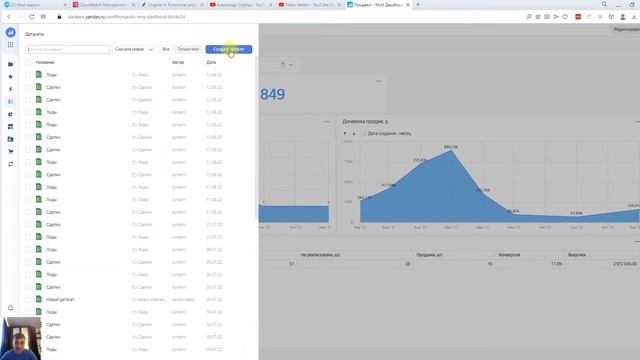Open the 'Сначала новые' sort dropdown
Screen dimensions: 640x360
pyautogui.click(x=133, y=49)
